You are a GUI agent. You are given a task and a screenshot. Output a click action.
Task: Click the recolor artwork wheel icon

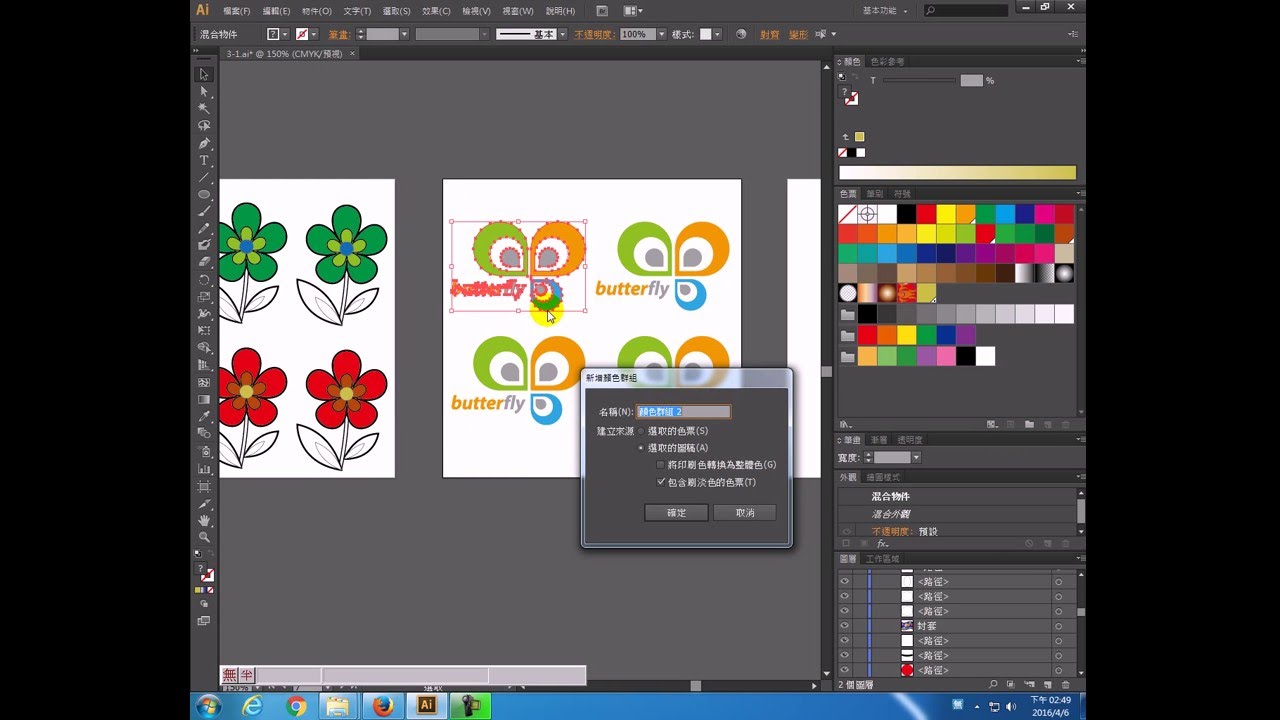coord(741,34)
